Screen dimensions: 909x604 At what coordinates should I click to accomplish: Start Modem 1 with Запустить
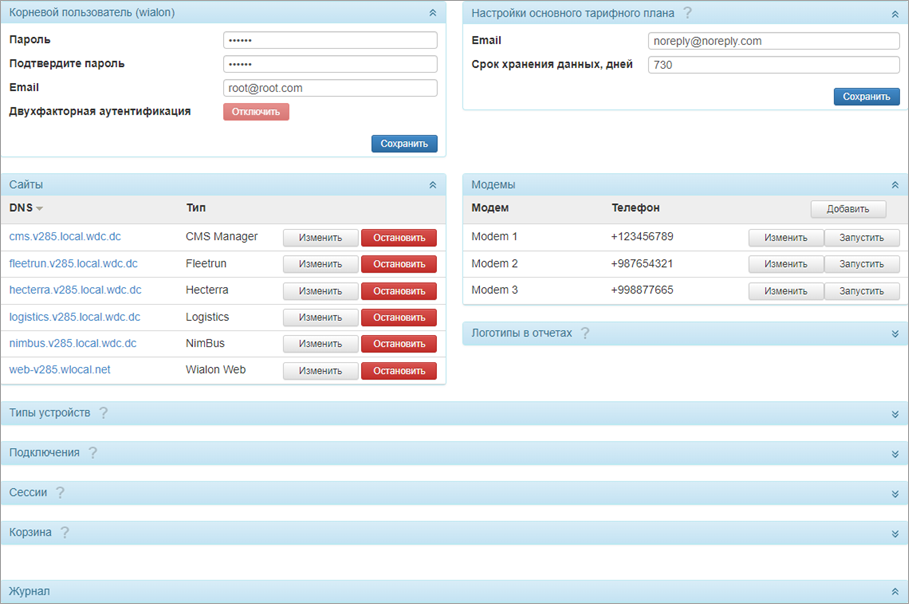(x=862, y=238)
